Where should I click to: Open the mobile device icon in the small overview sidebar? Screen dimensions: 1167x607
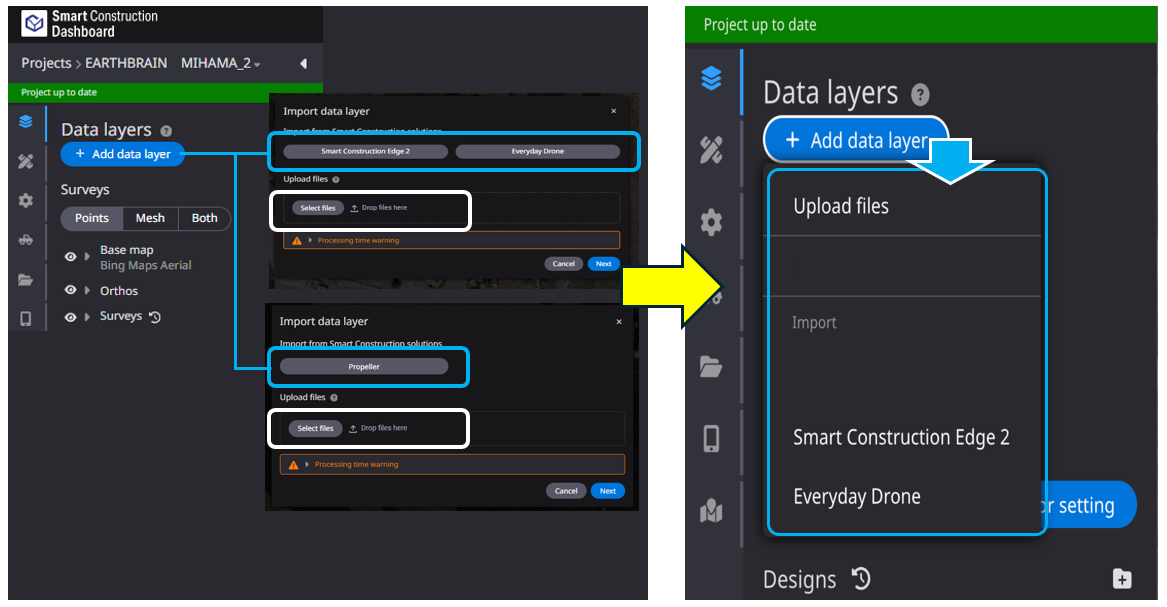pyautogui.click(x=26, y=319)
